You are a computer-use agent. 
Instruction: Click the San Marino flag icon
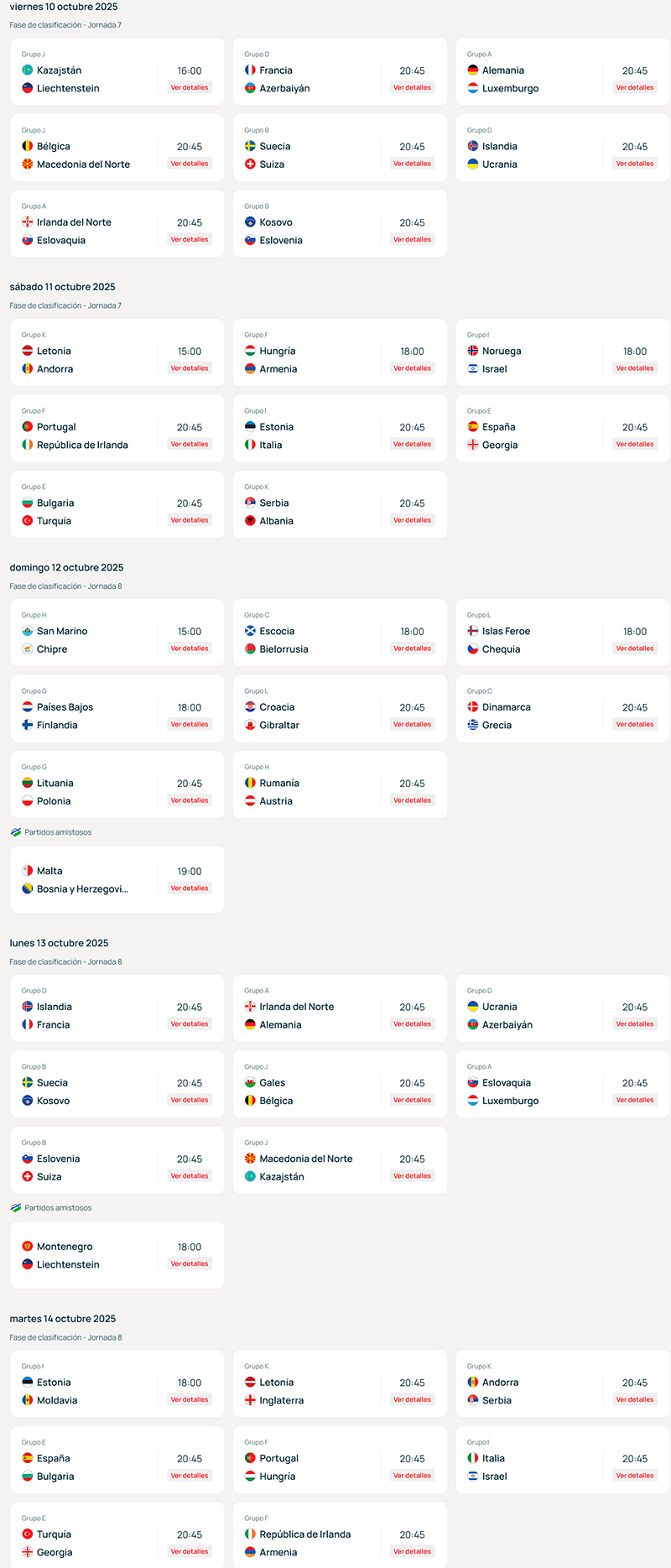[x=28, y=631]
